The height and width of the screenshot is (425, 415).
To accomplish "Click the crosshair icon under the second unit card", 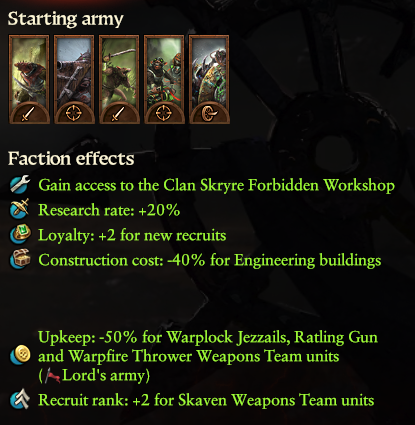I will pos(74,114).
